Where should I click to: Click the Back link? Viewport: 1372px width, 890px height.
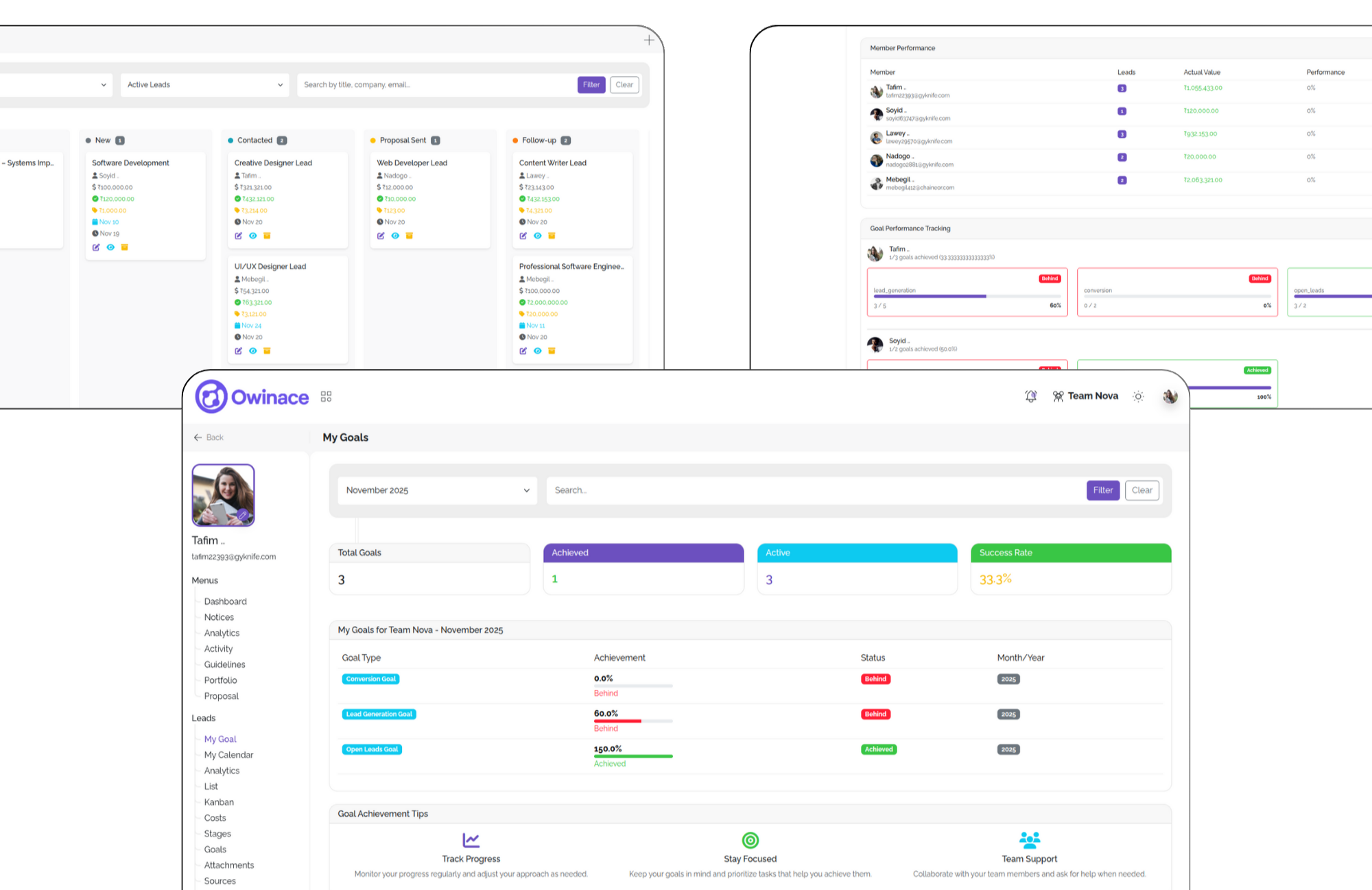click(x=209, y=437)
